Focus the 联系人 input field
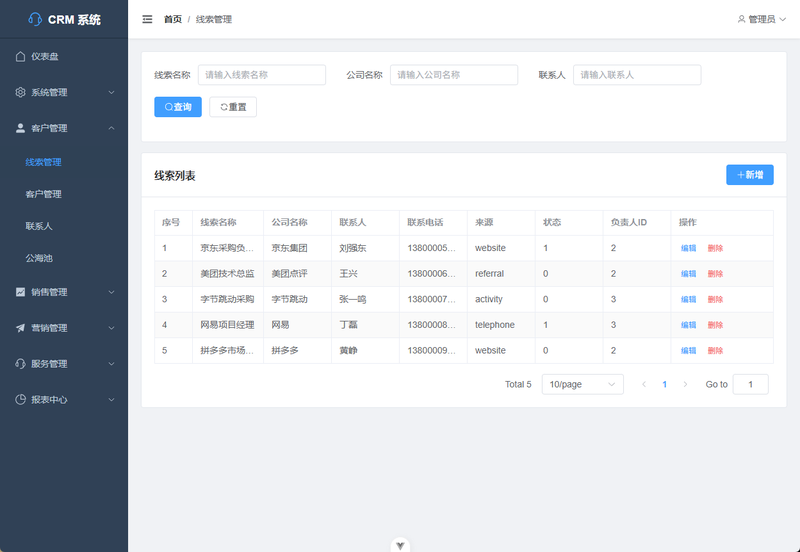The image size is (800, 552). click(x=637, y=75)
